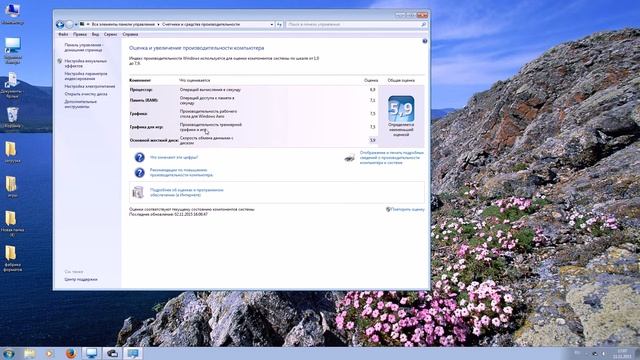Open power settings link in sidebar
The image size is (640, 360).
pyautogui.click(x=90, y=87)
